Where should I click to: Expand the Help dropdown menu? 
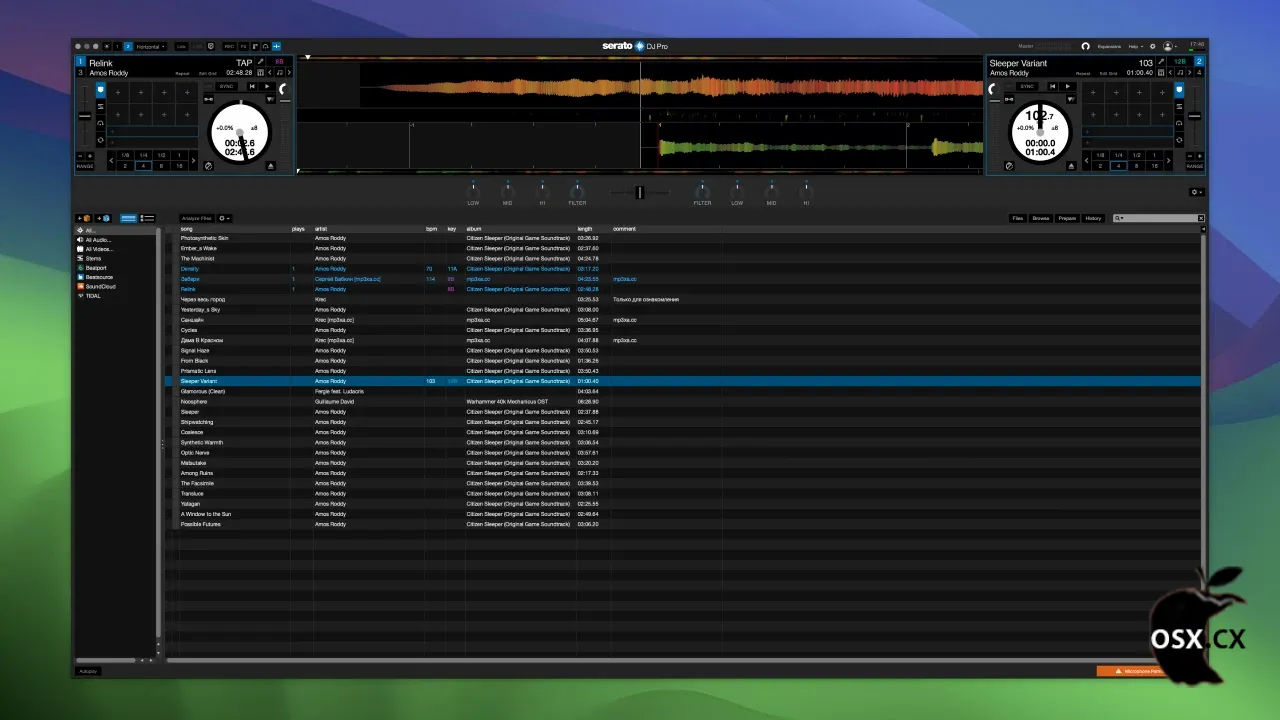click(1136, 46)
